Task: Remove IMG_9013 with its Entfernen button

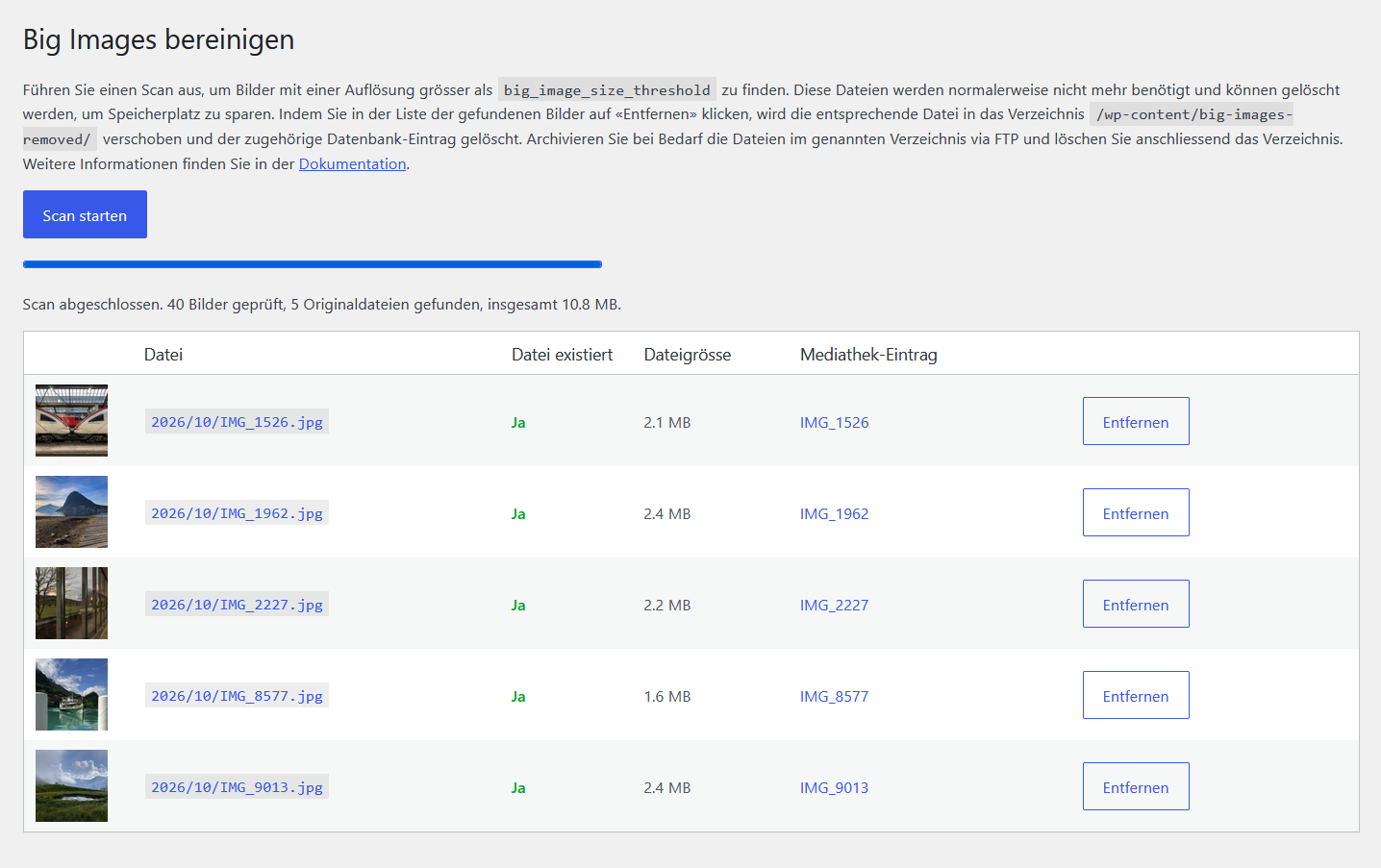Action: tap(1136, 786)
